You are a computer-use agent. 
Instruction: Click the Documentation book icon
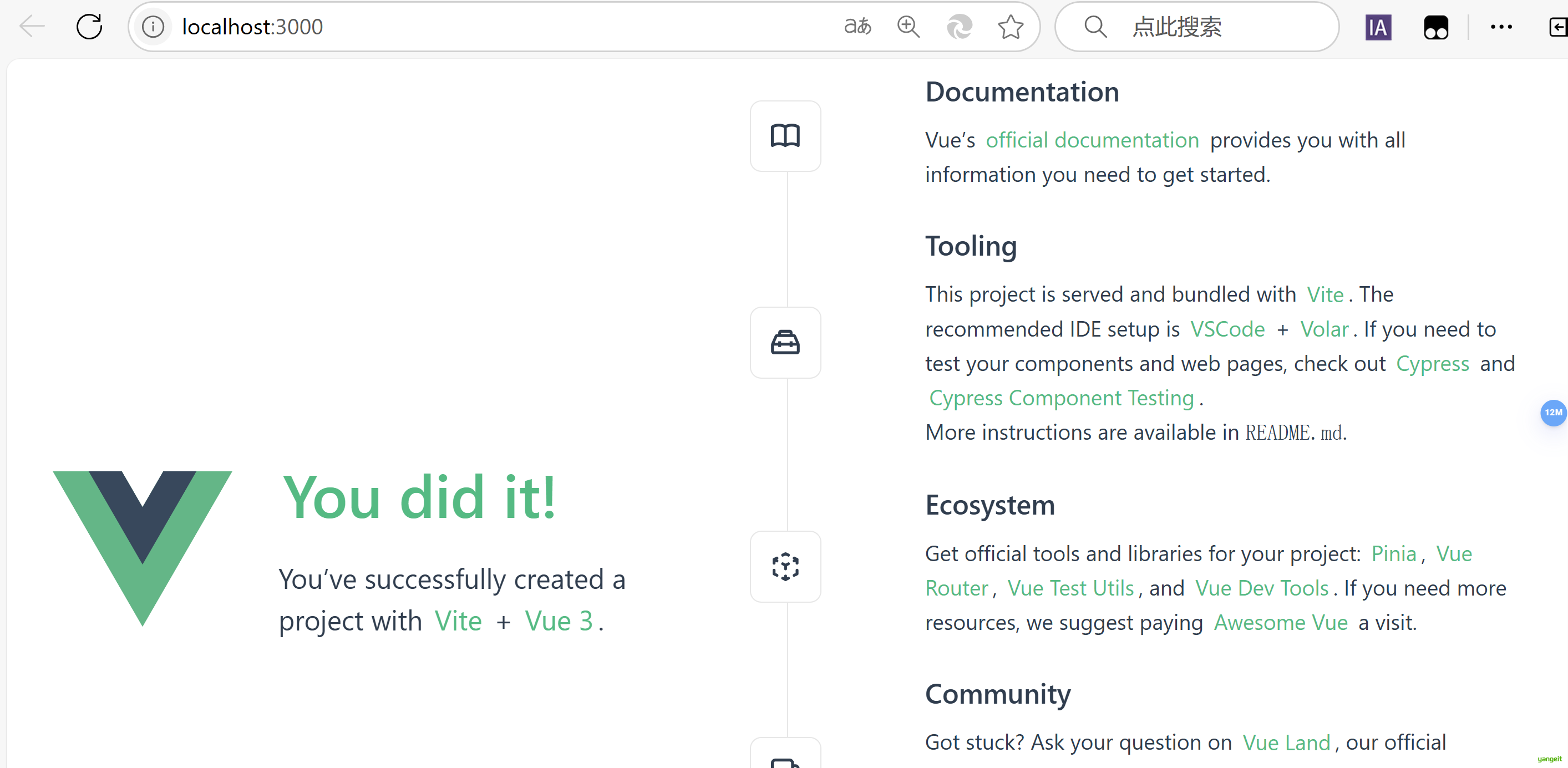point(785,136)
